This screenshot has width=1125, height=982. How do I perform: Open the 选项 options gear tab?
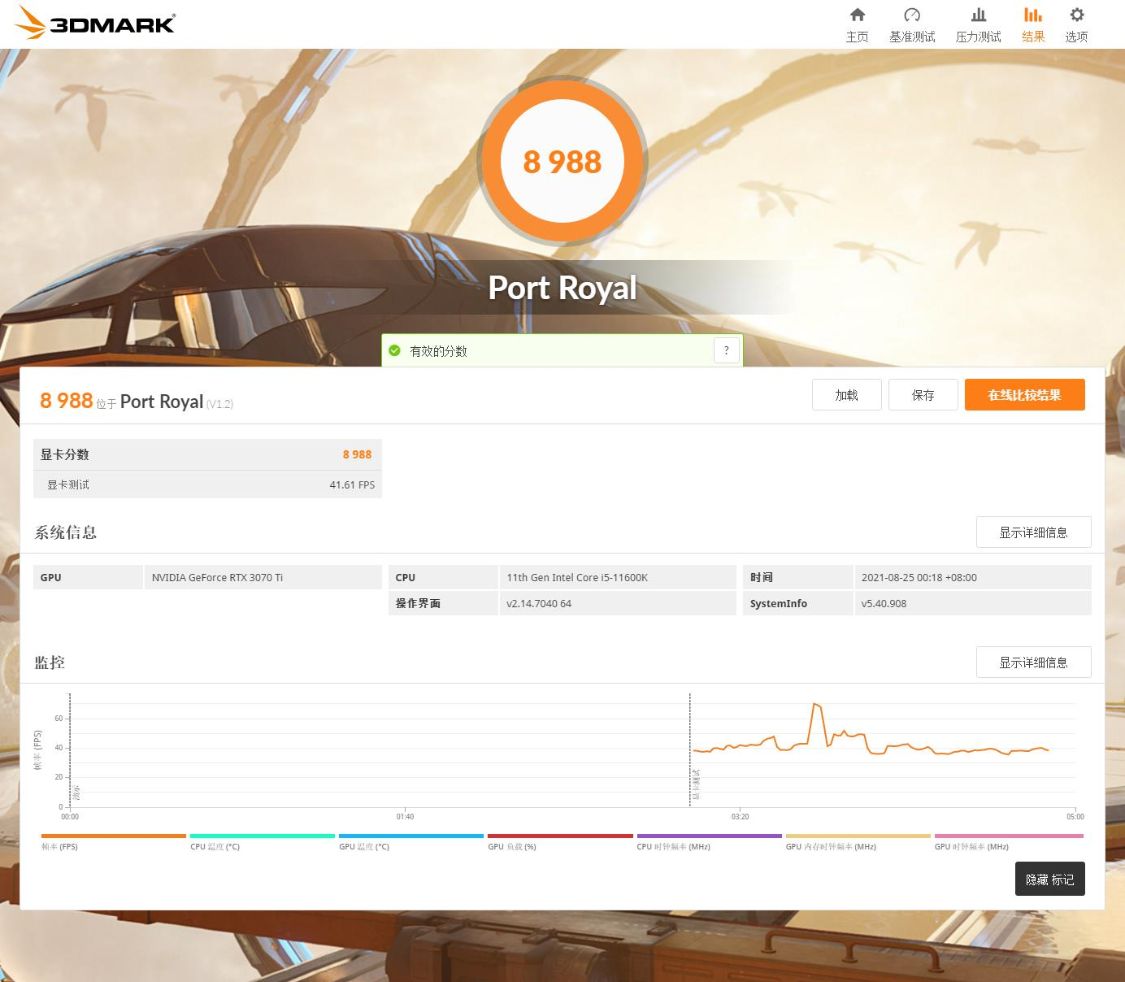(x=1076, y=25)
